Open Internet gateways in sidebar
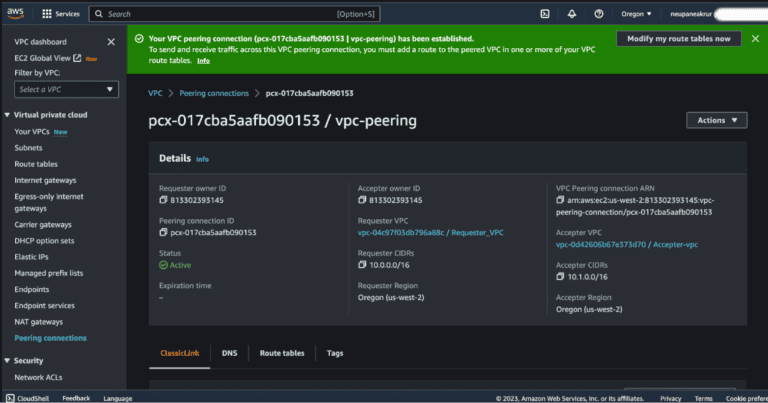This screenshot has width=768, height=403. tap(45, 180)
